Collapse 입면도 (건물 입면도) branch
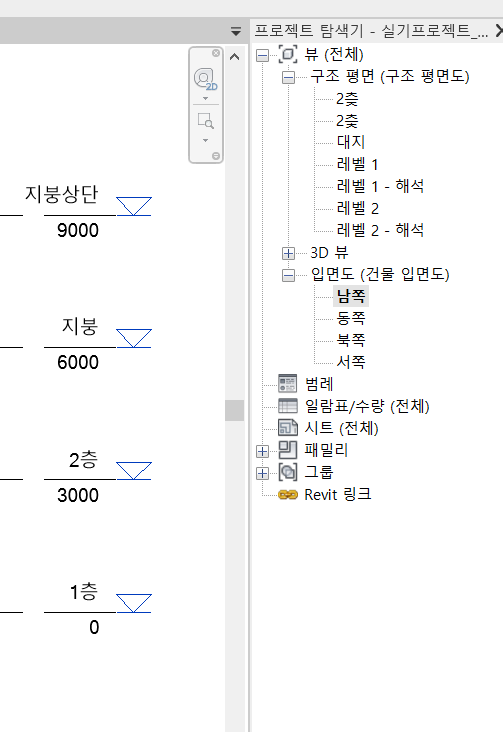 click(289, 275)
